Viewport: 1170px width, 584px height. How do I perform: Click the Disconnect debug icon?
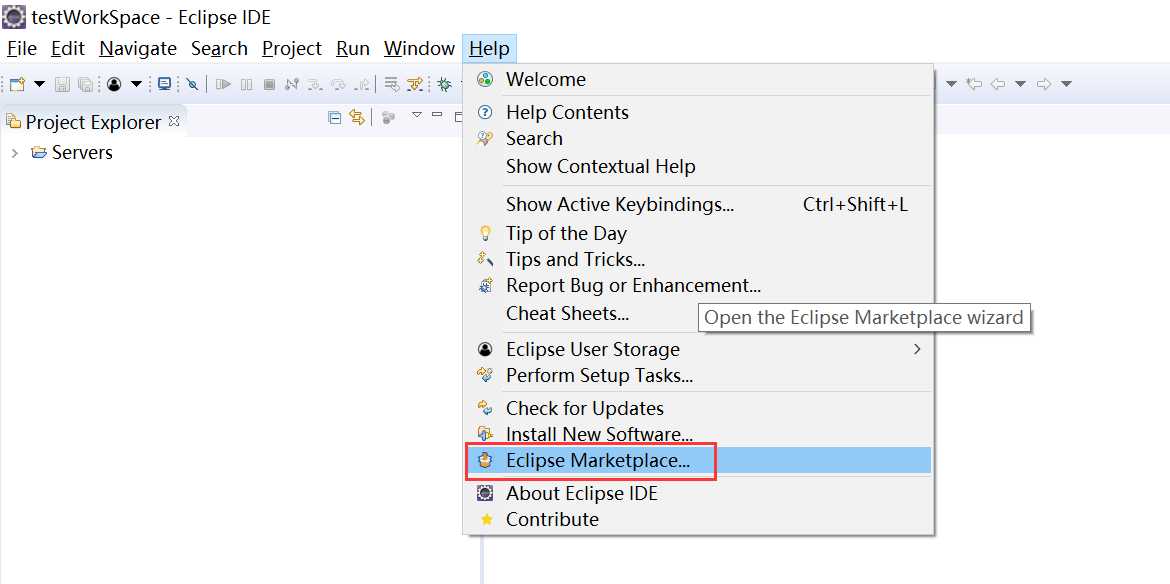pos(292,84)
